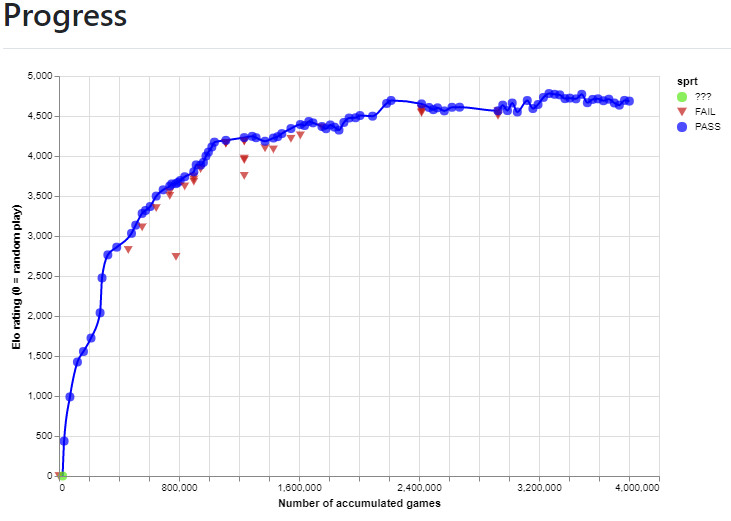Click the 4,000,000 x-axis tick label

(x=636, y=488)
